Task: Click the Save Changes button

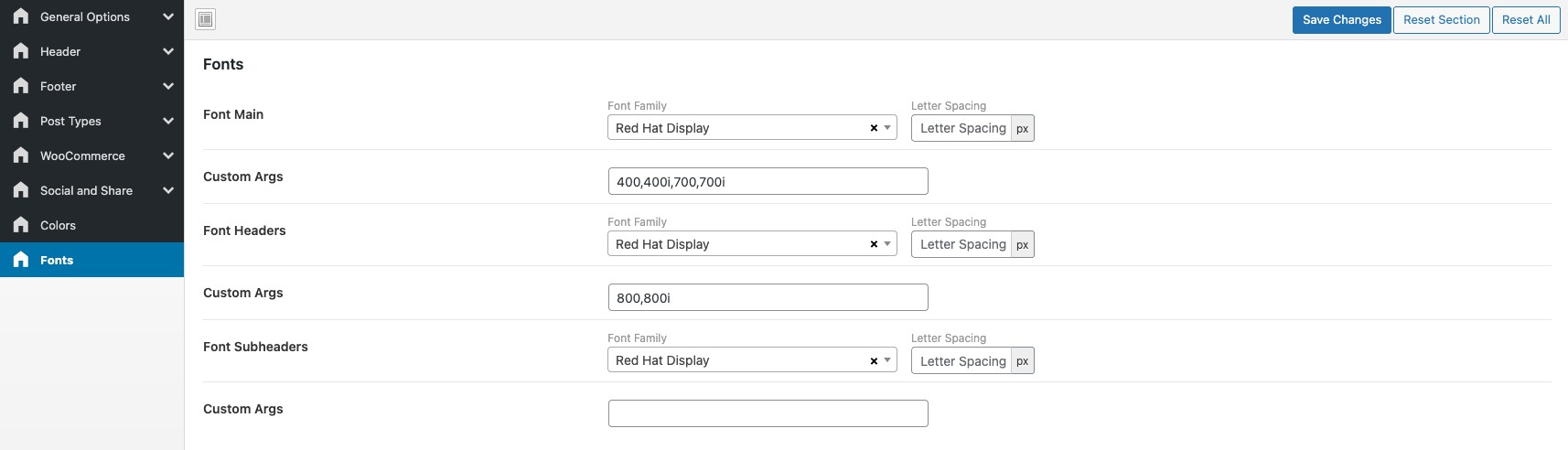Action: click(1342, 19)
